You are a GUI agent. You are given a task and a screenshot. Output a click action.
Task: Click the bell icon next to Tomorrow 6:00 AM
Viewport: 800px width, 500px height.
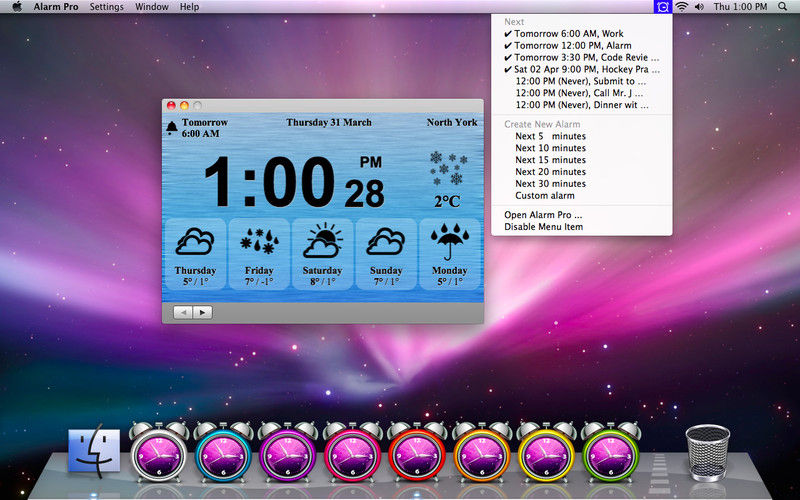point(172,128)
